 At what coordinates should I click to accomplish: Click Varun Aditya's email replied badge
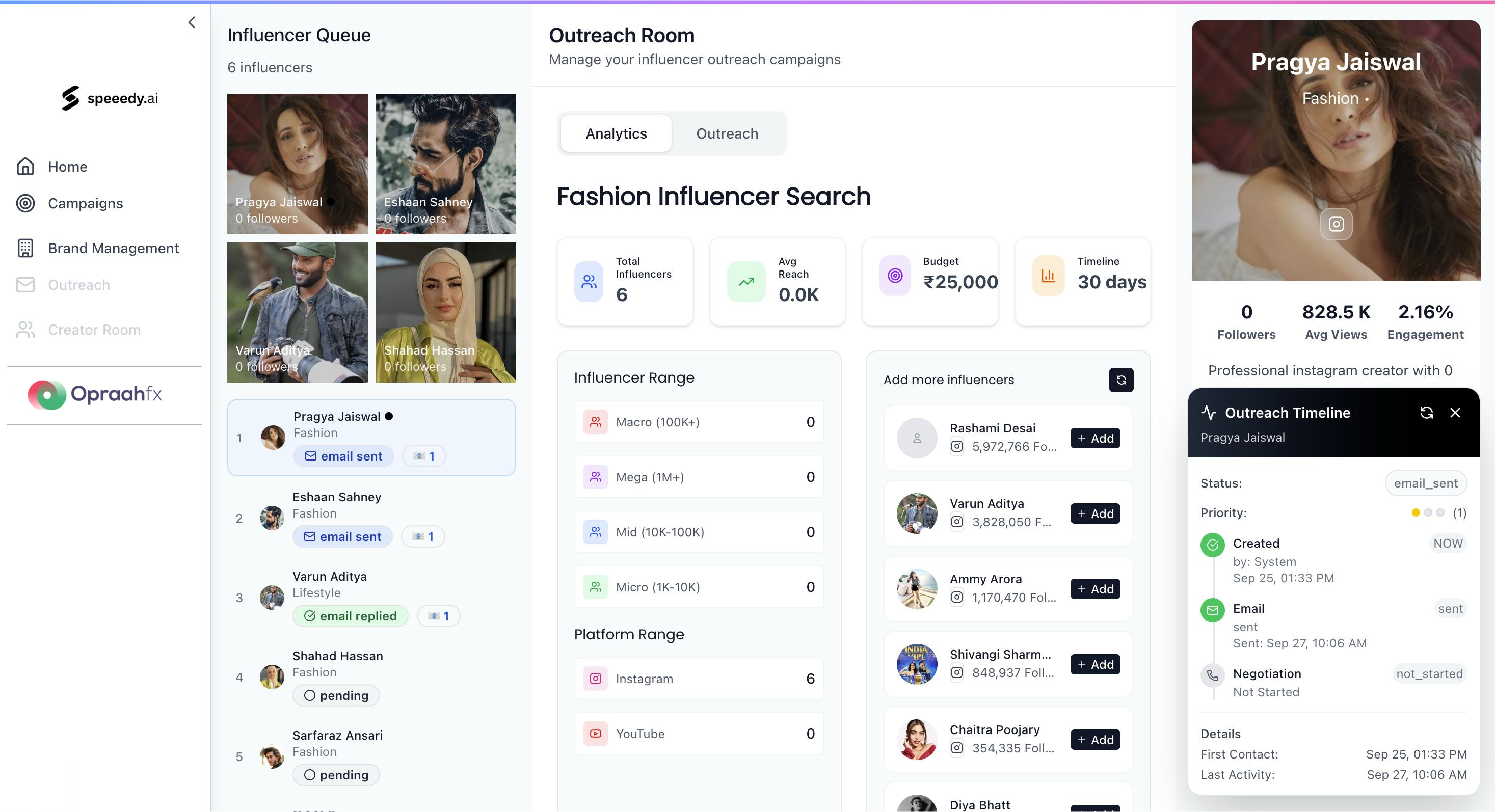pyautogui.click(x=350, y=616)
